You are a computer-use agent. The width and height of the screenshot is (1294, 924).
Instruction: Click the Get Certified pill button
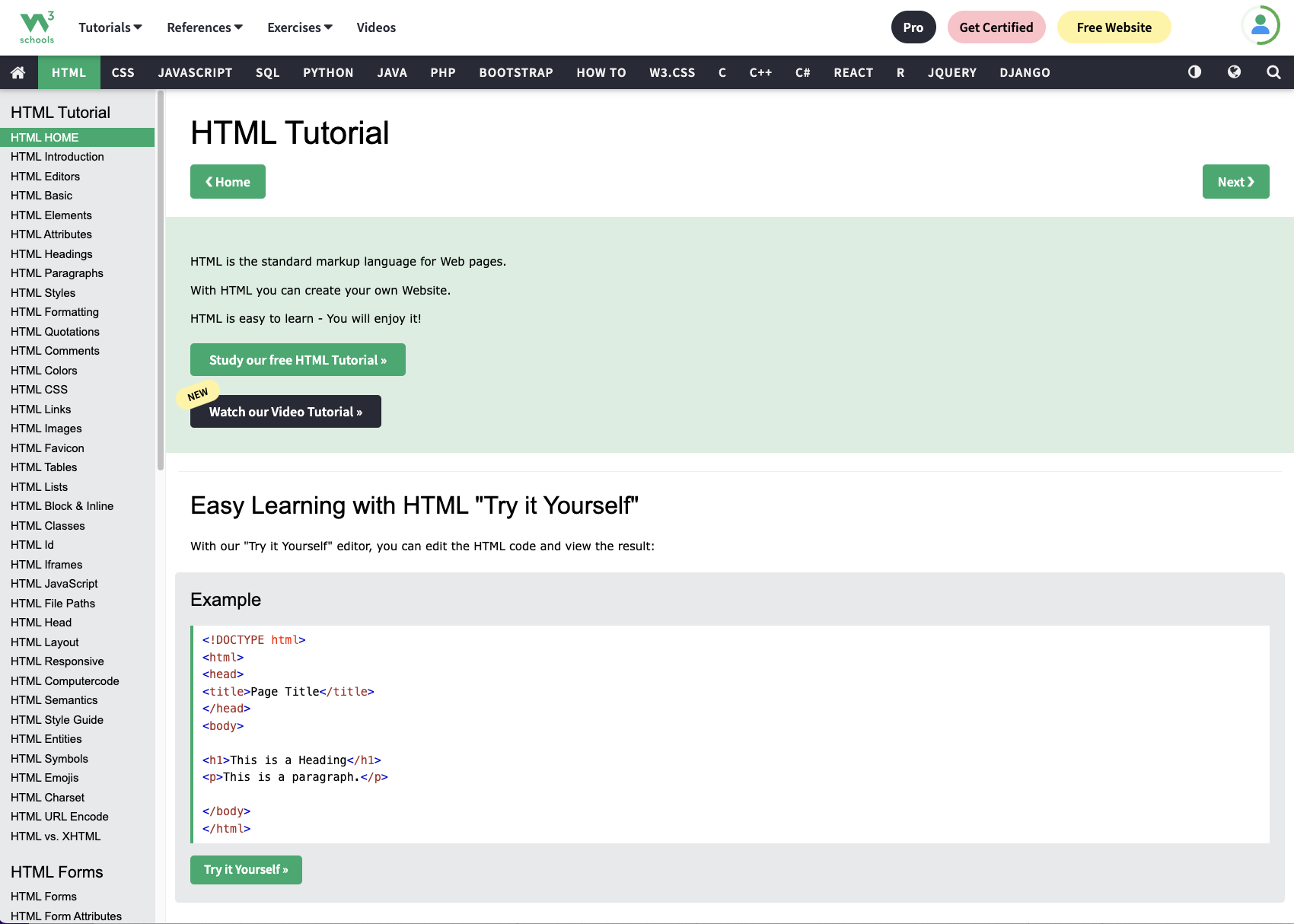(996, 27)
